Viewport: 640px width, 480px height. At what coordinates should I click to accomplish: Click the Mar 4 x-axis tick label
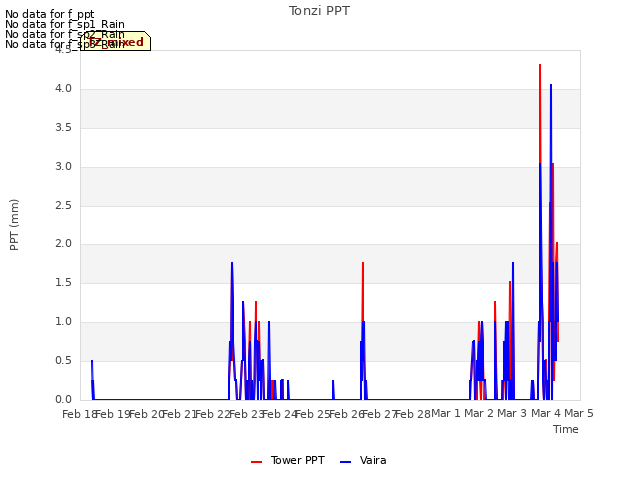pos(546,413)
